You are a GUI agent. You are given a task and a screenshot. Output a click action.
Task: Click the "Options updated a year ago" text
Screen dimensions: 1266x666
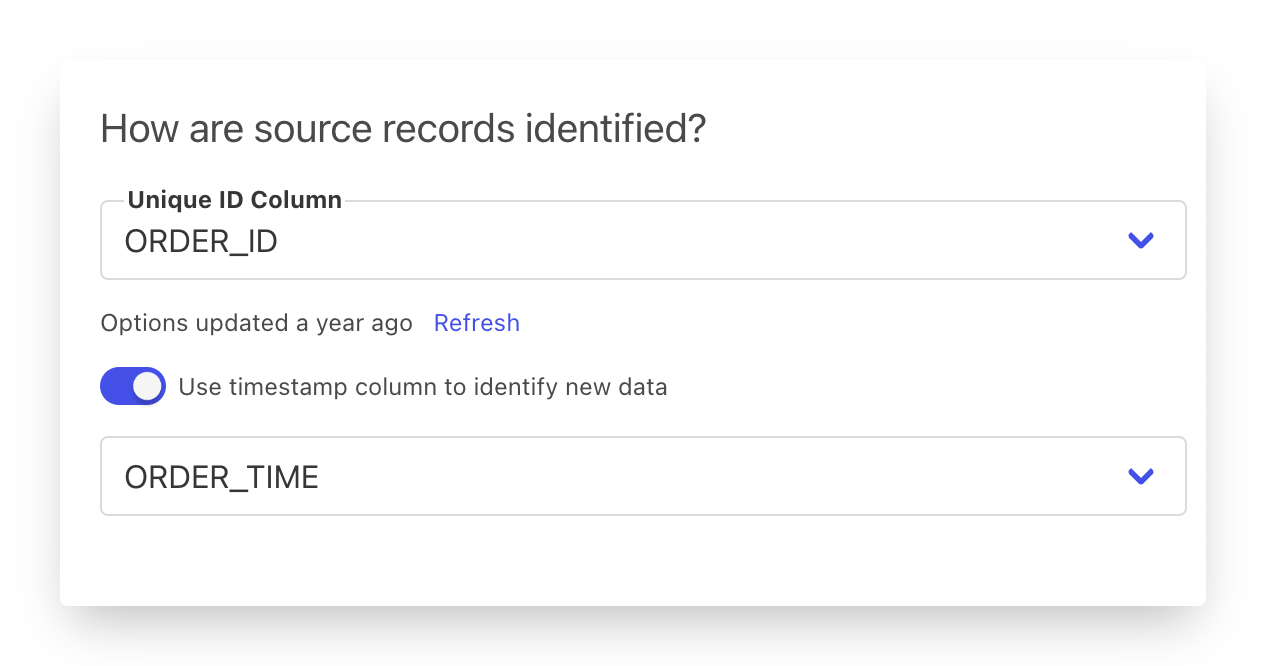click(256, 323)
